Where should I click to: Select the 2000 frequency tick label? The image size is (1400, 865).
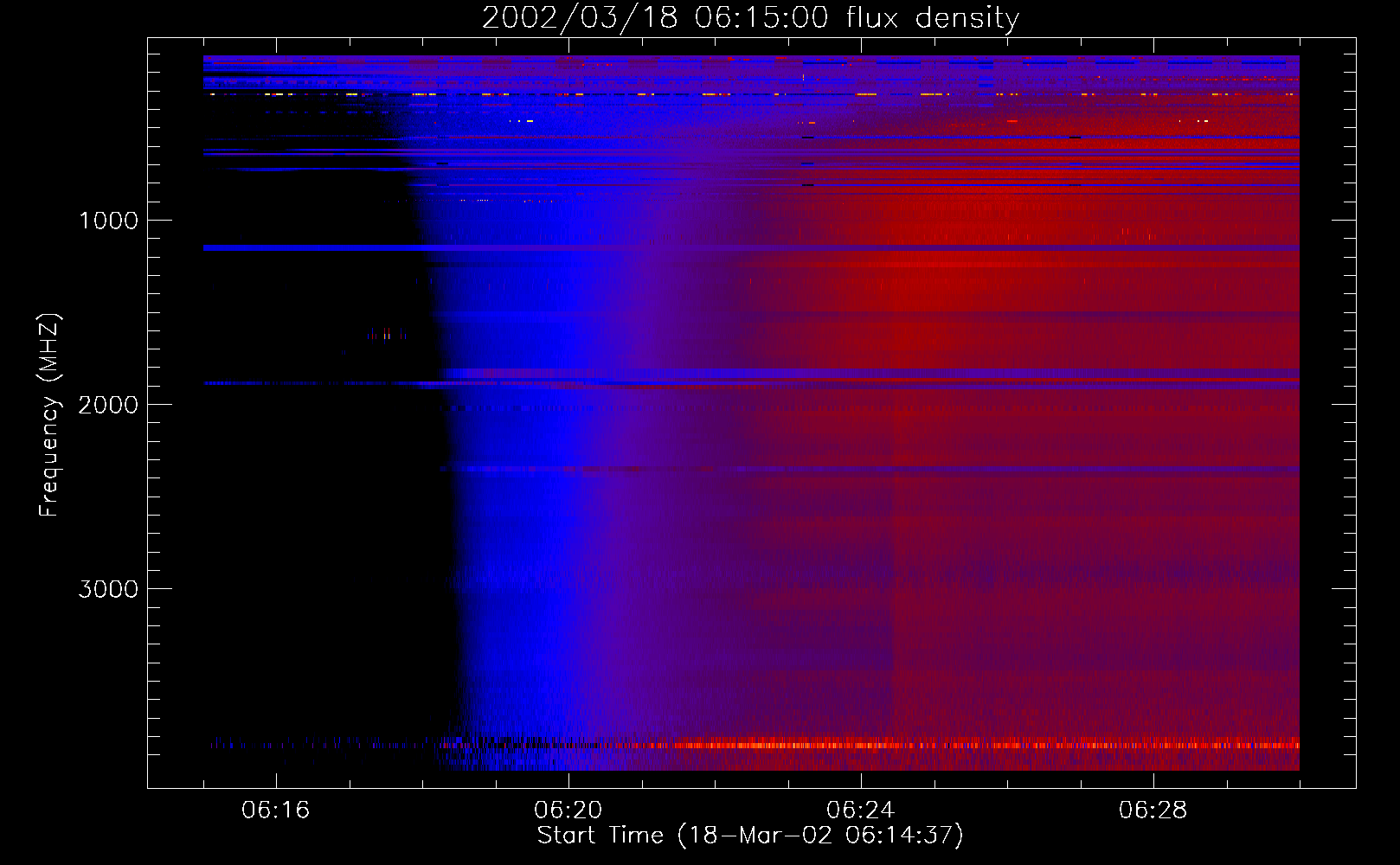coord(108,405)
